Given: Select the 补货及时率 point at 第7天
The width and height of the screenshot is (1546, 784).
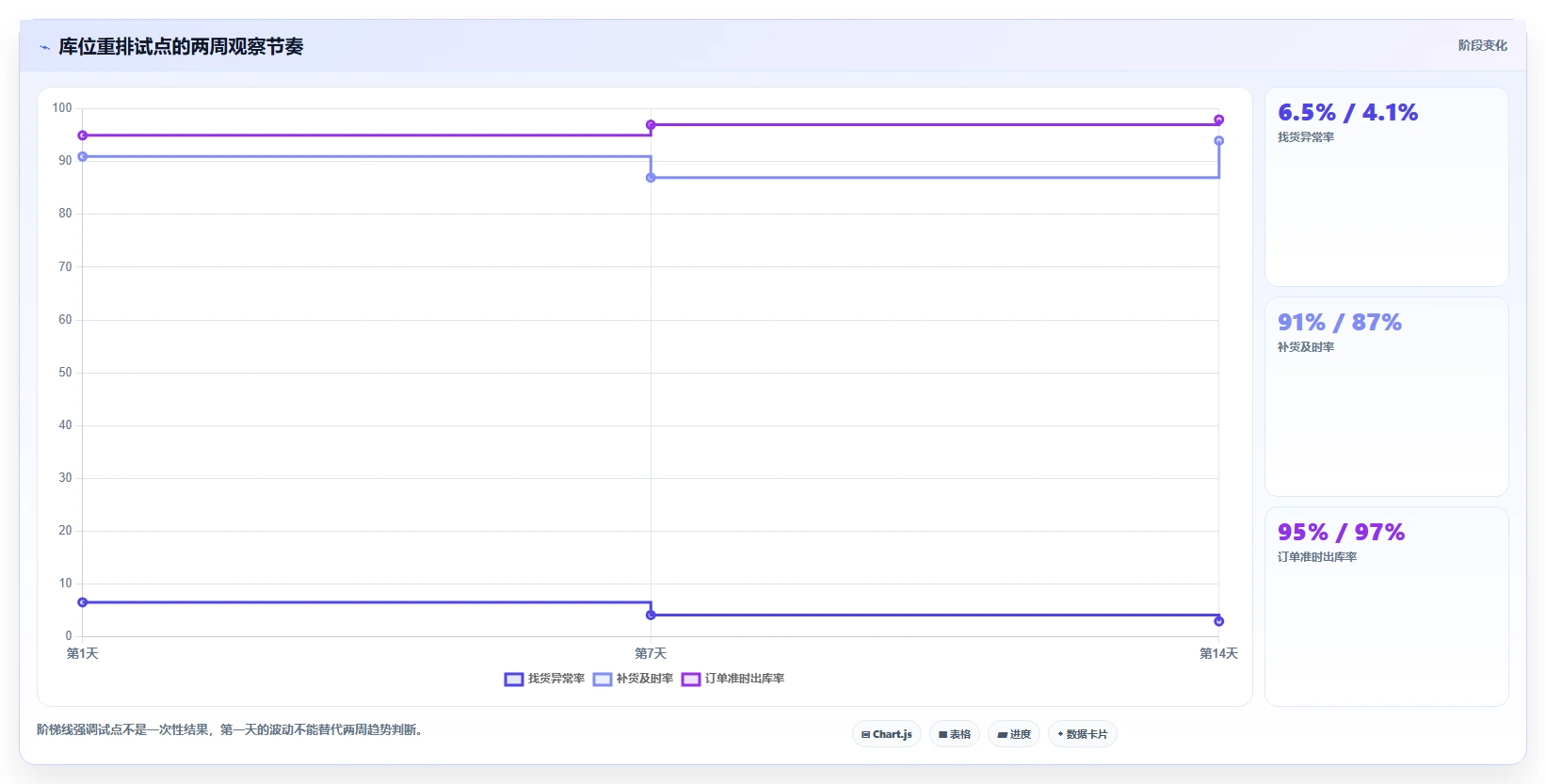Looking at the screenshot, I should click(x=651, y=178).
